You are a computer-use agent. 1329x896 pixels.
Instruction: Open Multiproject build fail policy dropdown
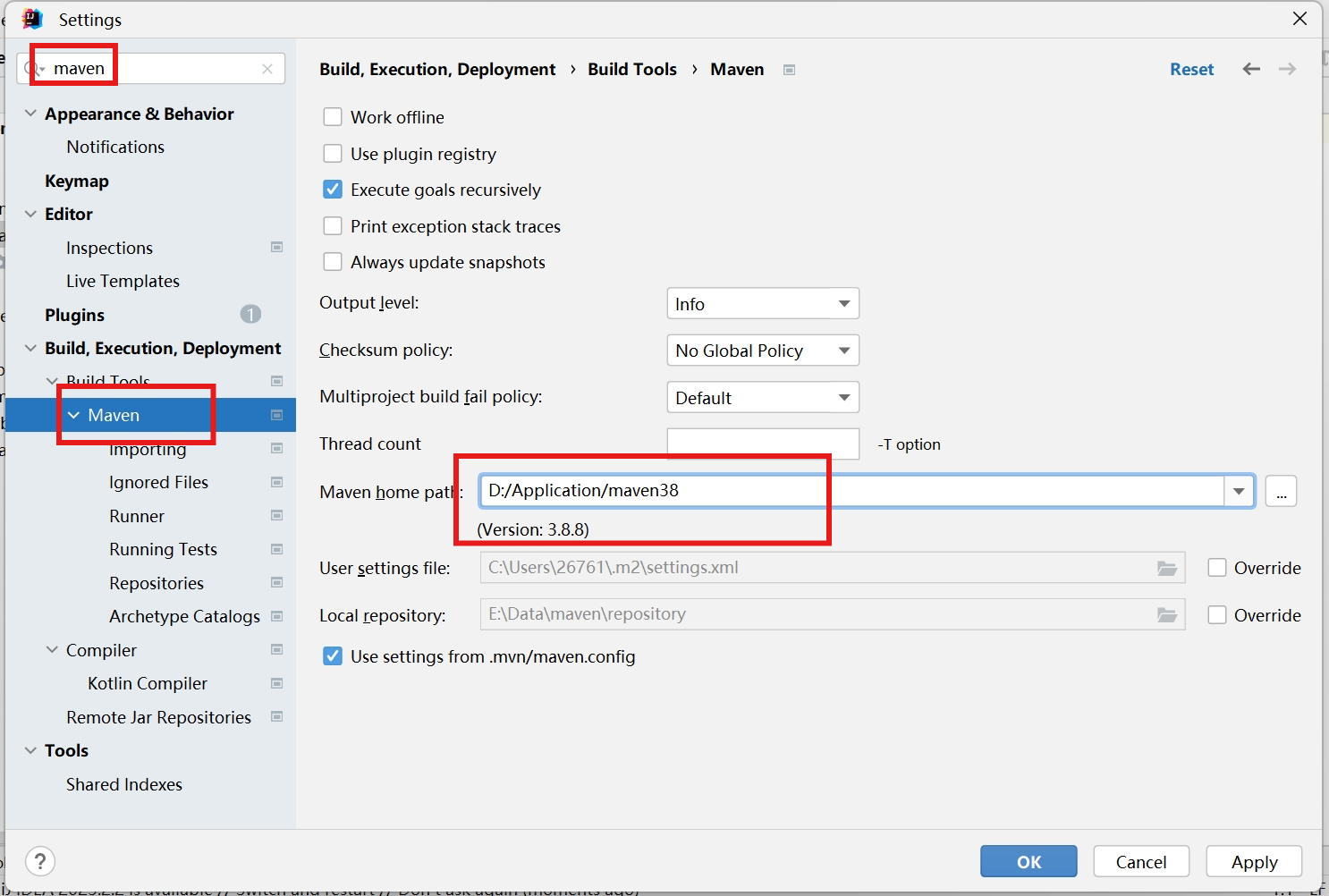coord(763,397)
